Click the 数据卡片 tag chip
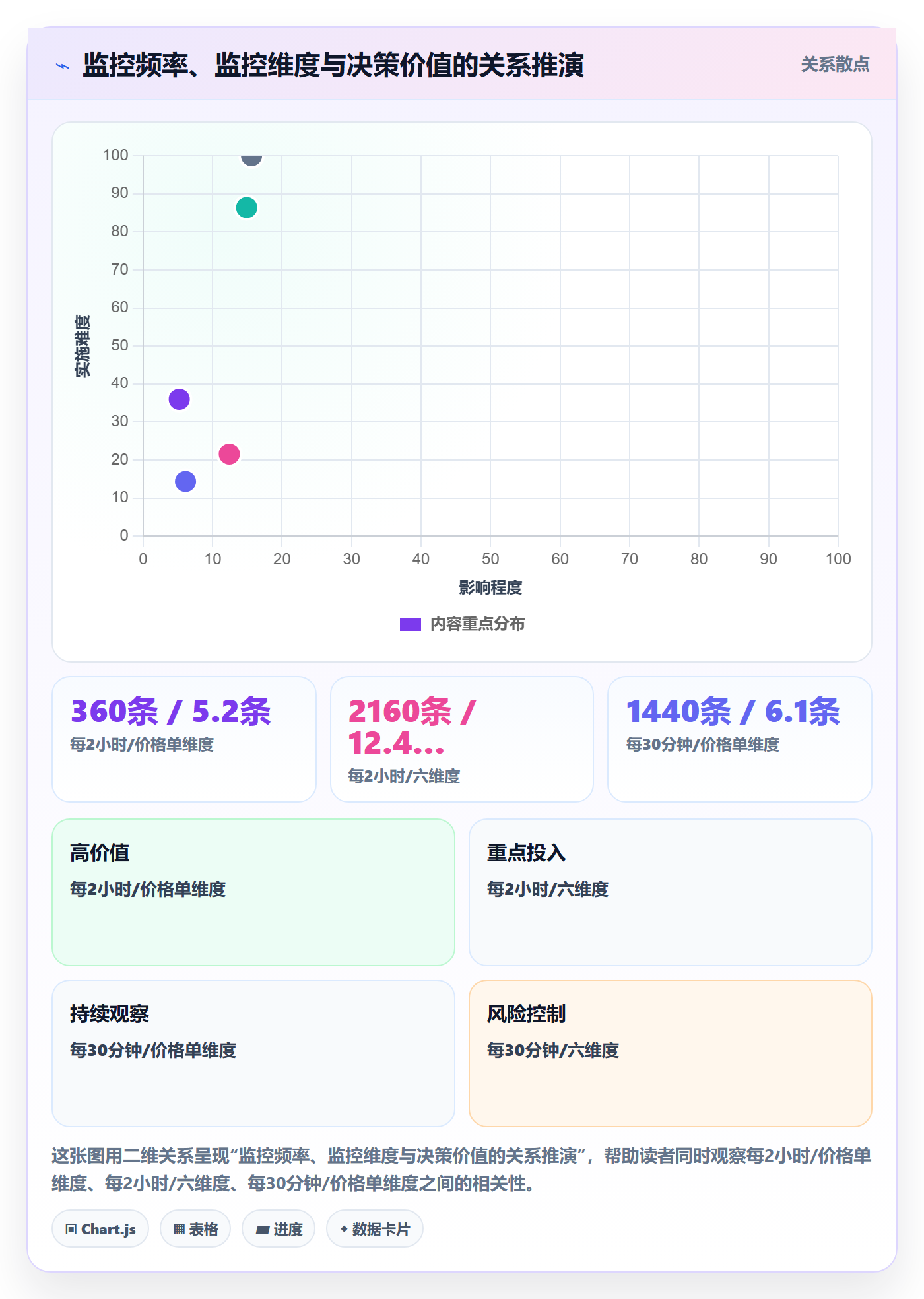Viewport: 924px width, 1299px height. [375, 1229]
